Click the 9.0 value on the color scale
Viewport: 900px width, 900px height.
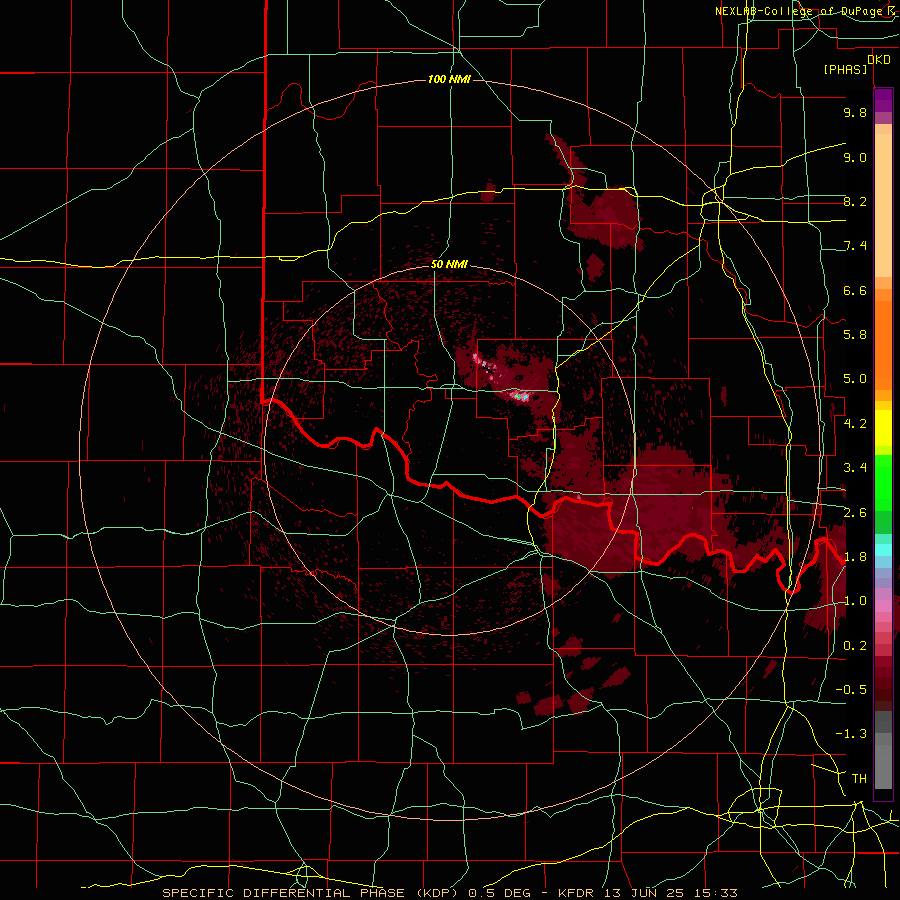tap(855, 157)
